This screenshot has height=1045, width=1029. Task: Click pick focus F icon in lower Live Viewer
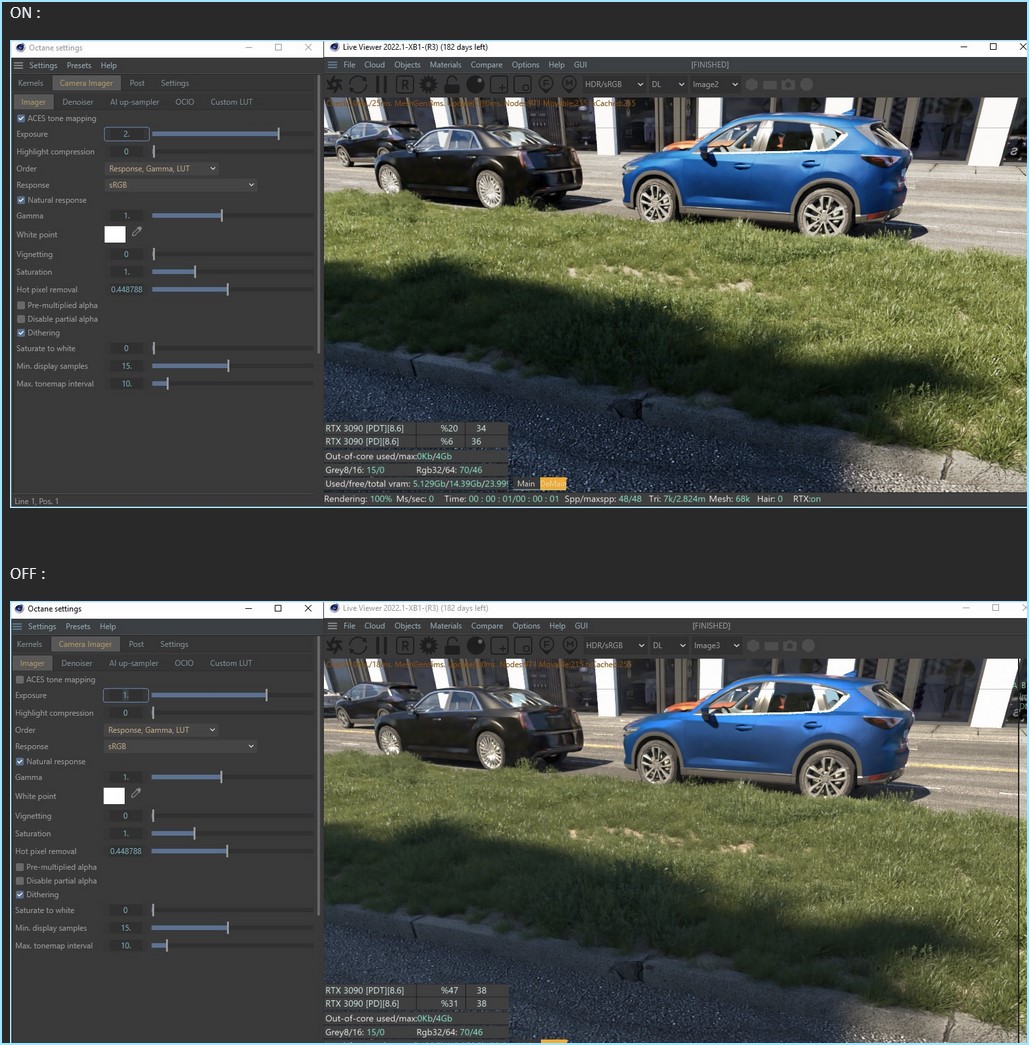tap(546, 645)
